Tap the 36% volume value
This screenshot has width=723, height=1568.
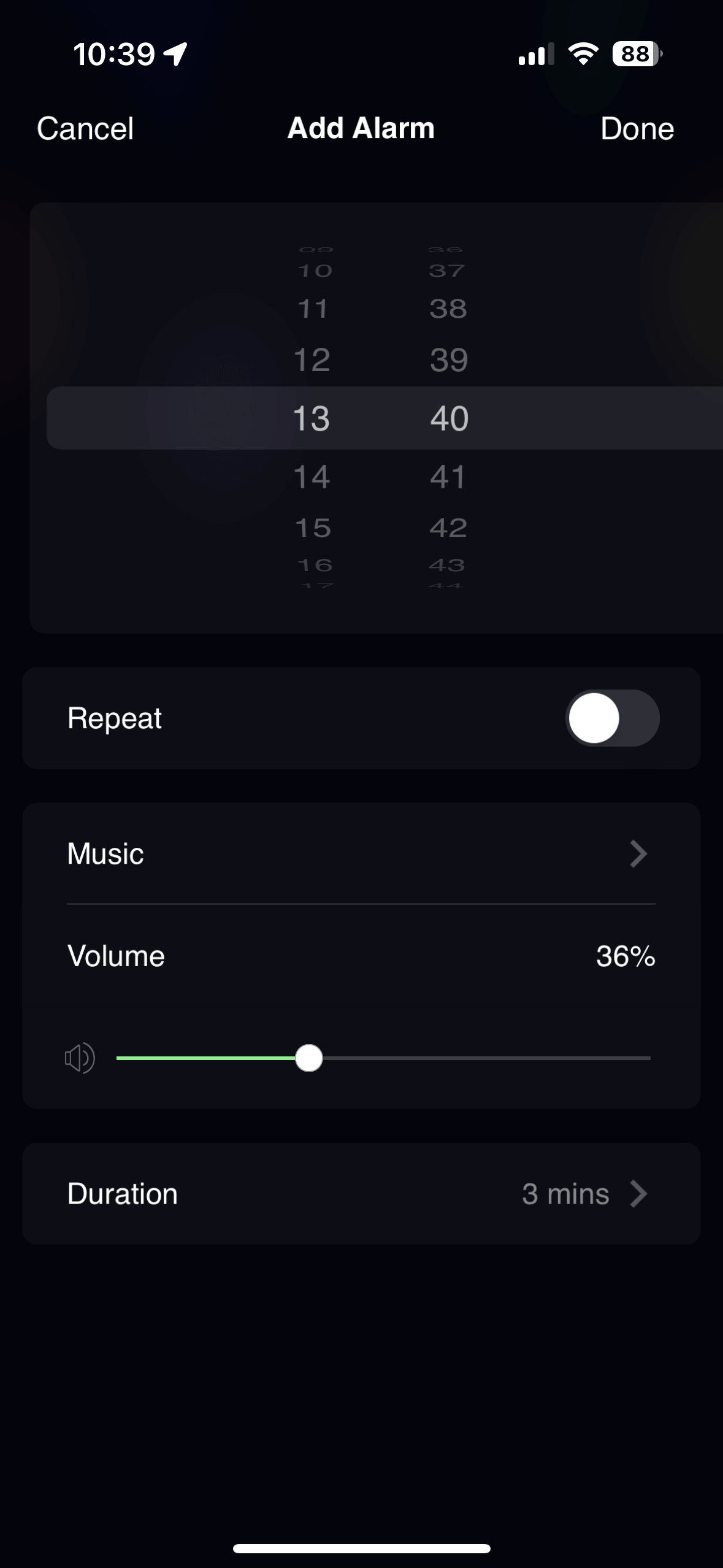(625, 956)
